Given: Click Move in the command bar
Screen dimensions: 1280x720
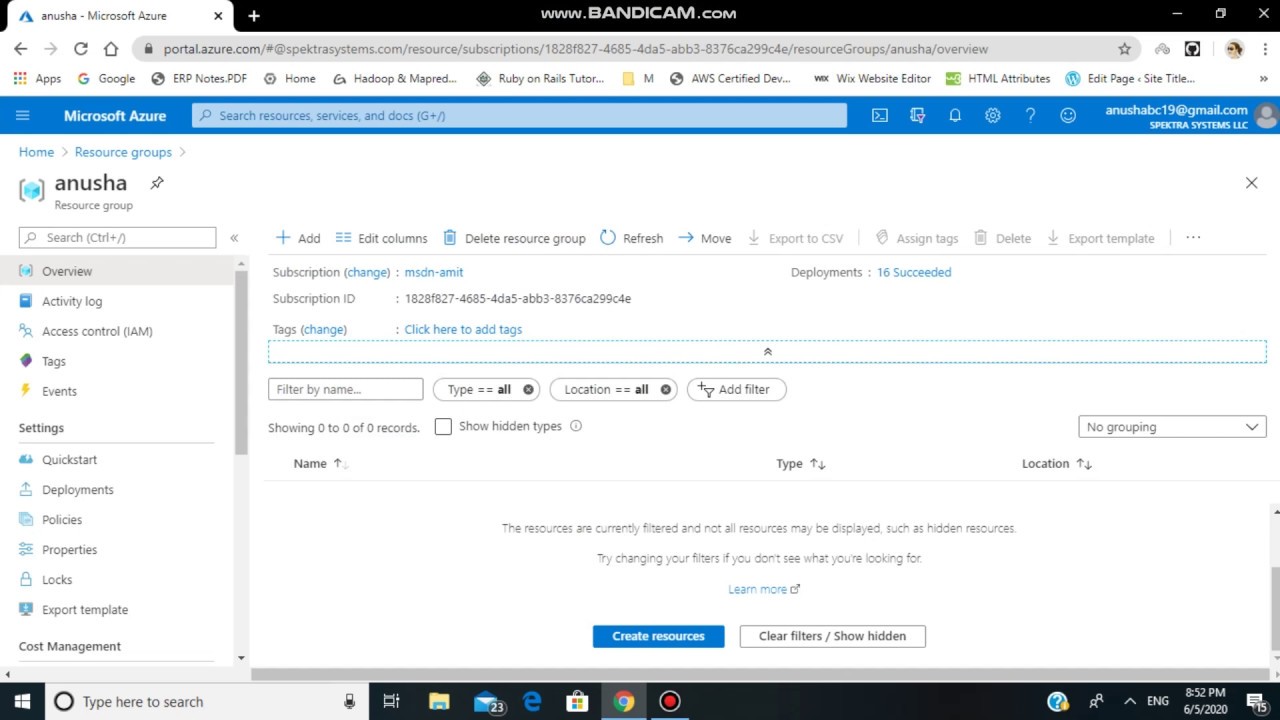Looking at the screenshot, I should pos(704,238).
